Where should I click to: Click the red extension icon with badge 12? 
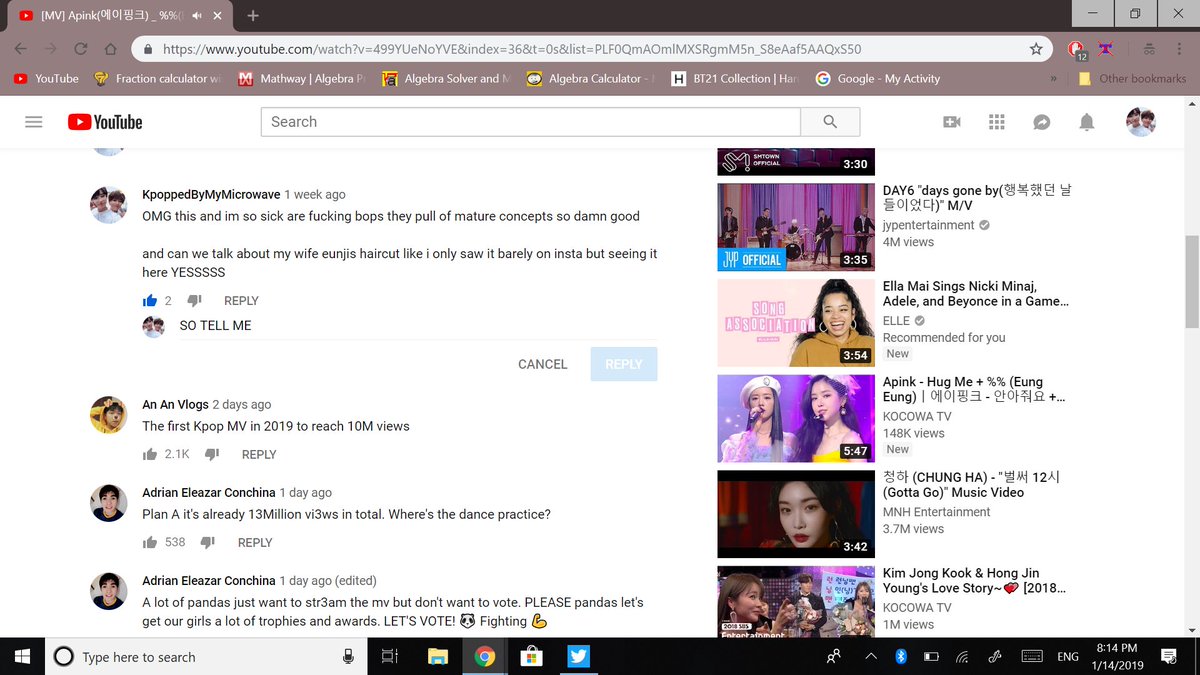point(1077,49)
